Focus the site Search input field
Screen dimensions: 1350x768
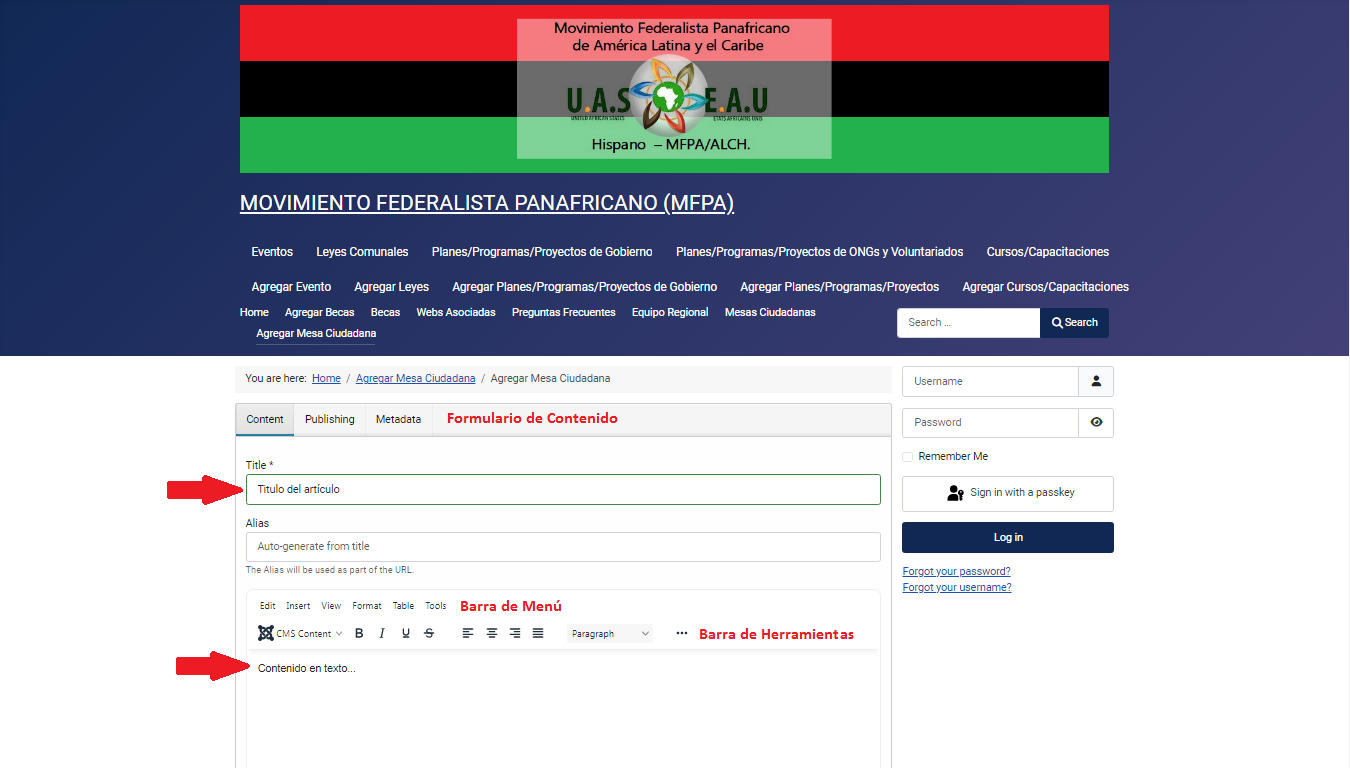[x=969, y=323]
